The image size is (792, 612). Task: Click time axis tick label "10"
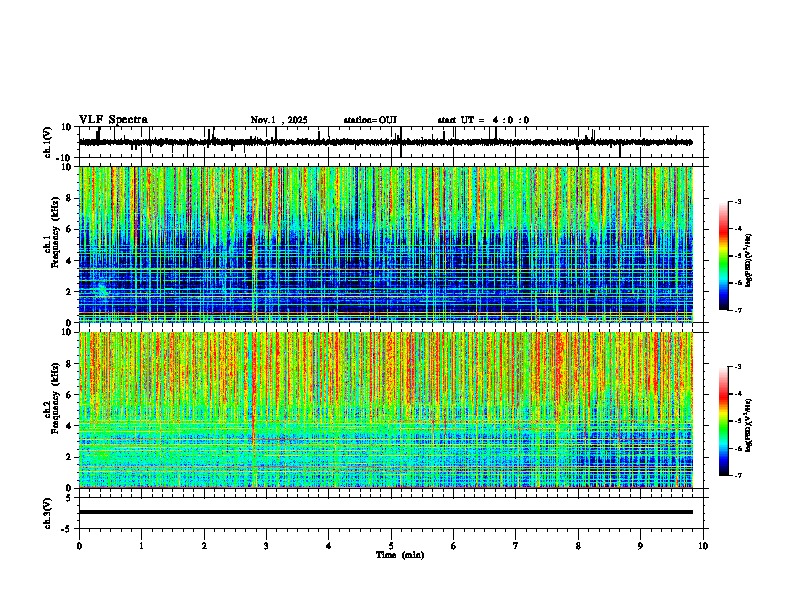[x=703, y=546]
